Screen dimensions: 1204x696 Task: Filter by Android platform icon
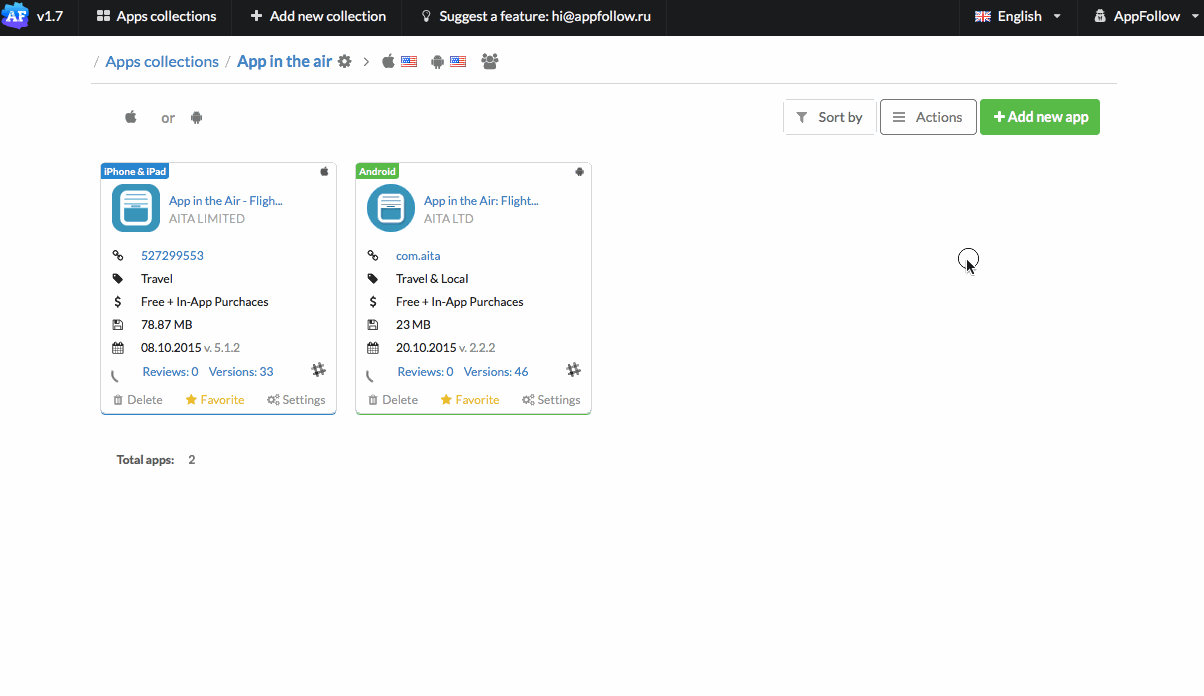[x=197, y=118]
